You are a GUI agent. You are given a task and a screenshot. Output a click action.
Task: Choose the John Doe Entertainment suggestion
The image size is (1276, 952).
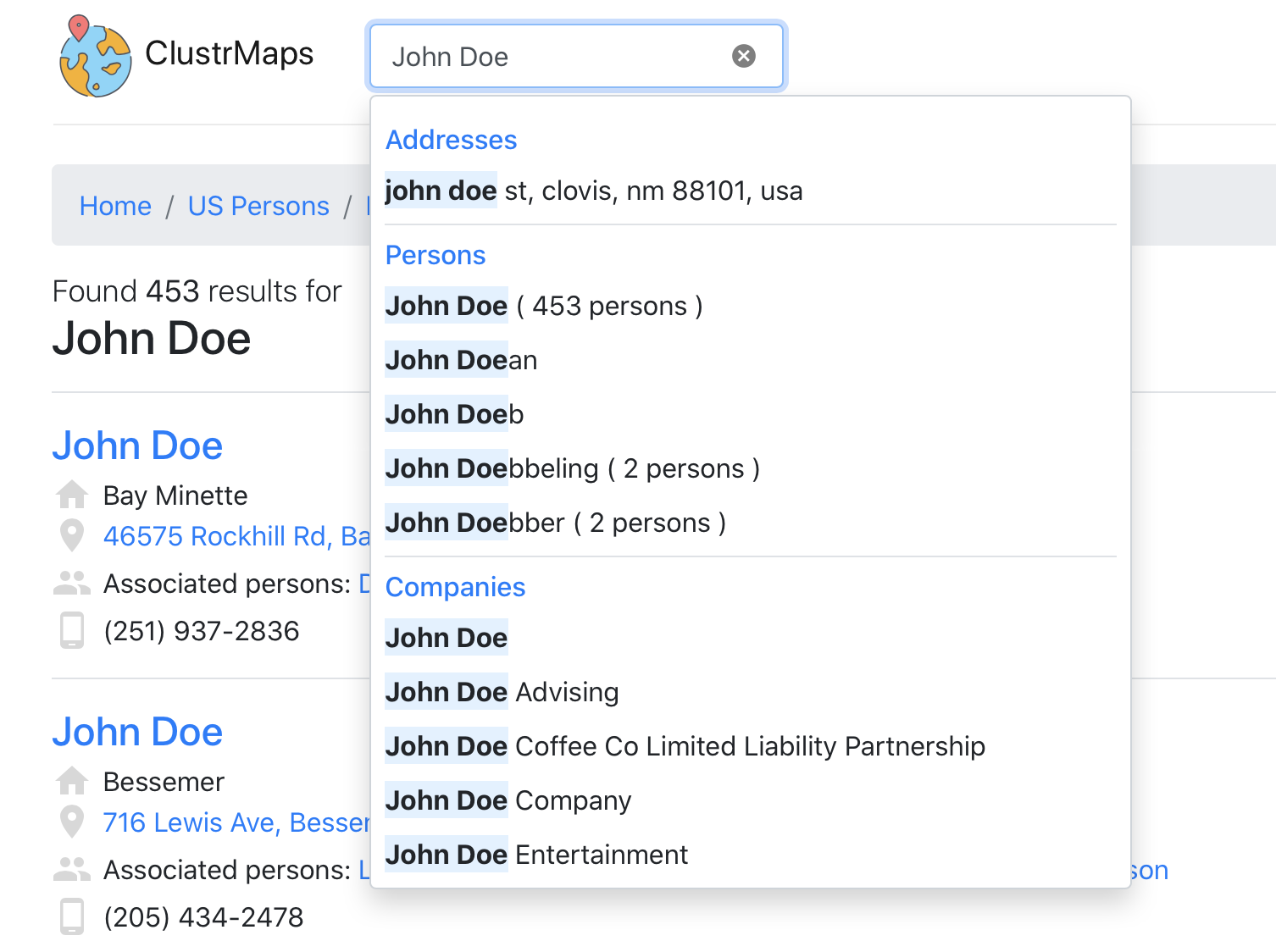pos(536,855)
